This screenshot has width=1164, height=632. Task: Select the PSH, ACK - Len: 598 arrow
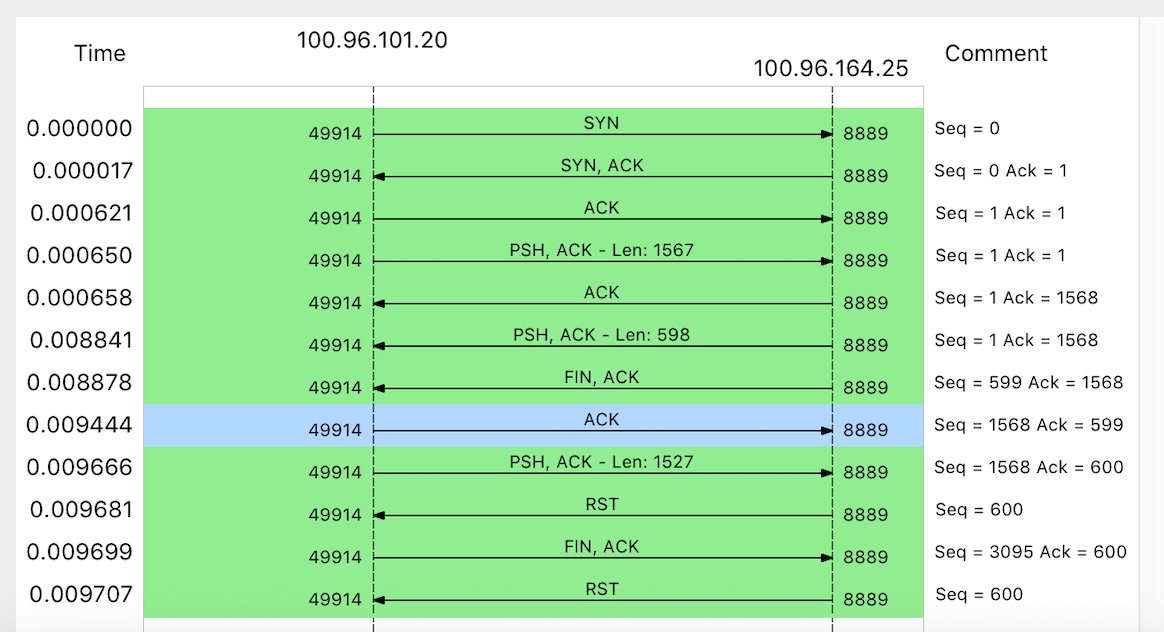click(x=600, y=343)
